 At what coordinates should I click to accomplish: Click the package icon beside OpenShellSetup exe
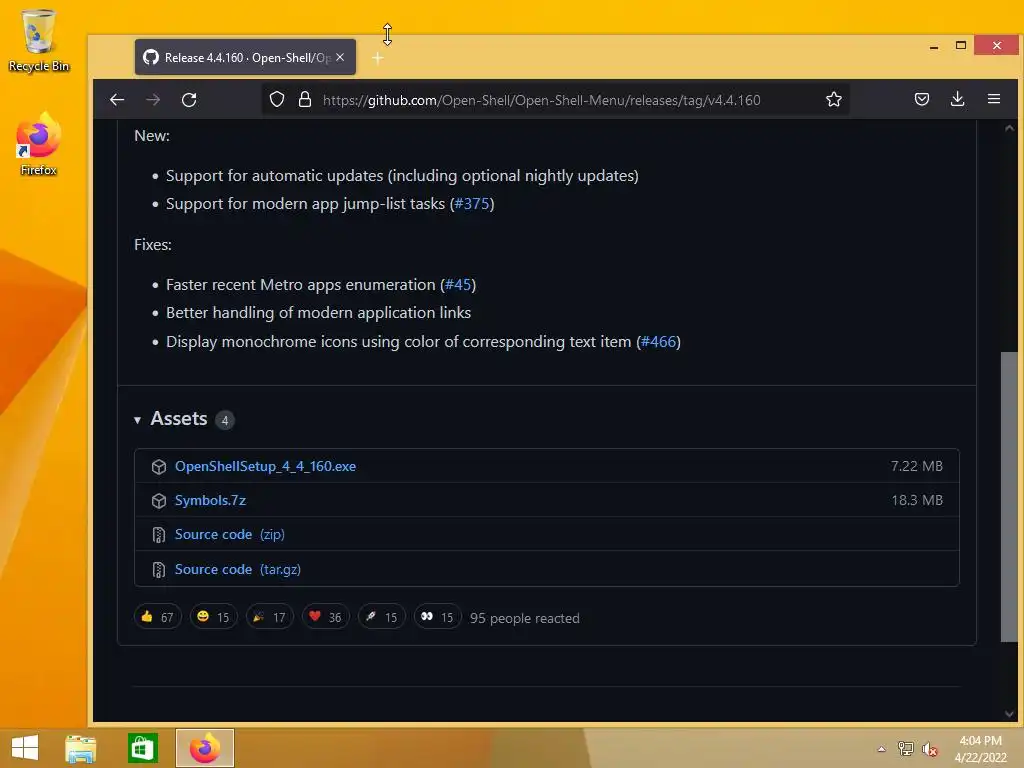(159, 467)
